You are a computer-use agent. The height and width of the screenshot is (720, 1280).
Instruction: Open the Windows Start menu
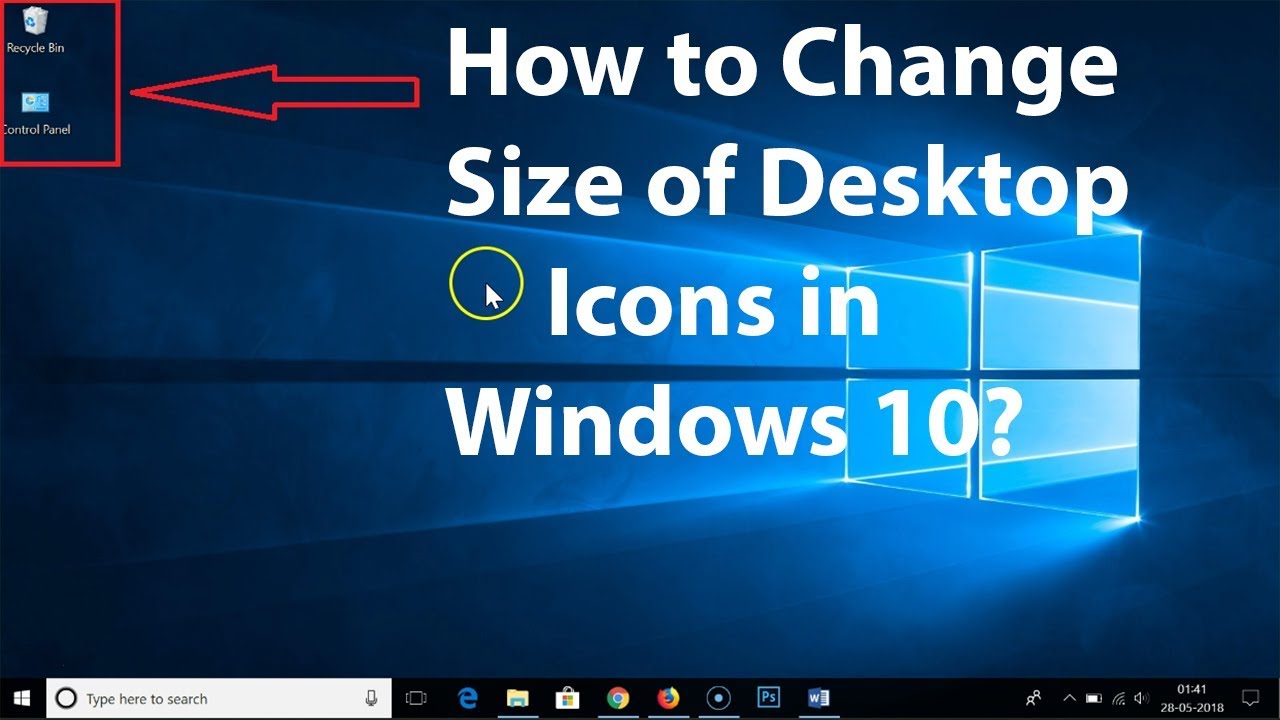click(22, 698)
